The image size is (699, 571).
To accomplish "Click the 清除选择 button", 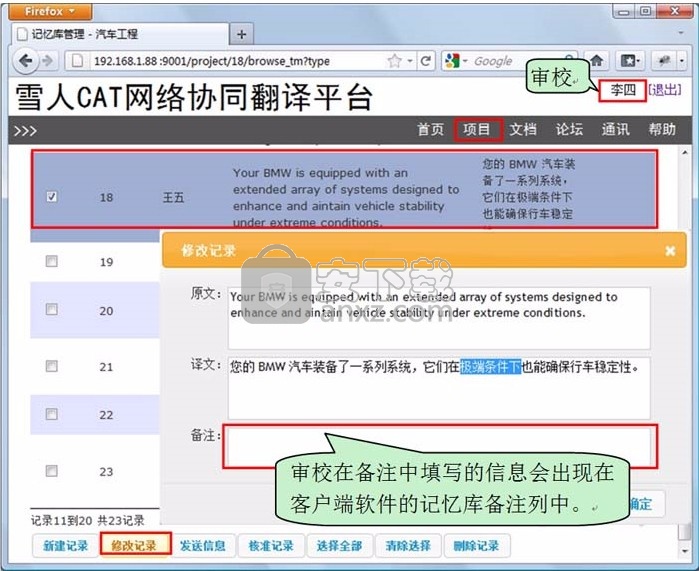I will (x=408, y=546).
